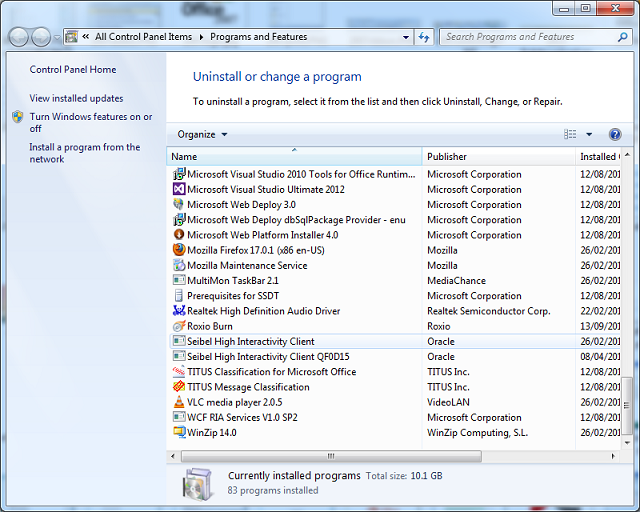Image resolution: width=640 pixels, height=512 pixels.
Task: Click All Control Panel Items breadcrumb
Action: click(x=144, y=37)
